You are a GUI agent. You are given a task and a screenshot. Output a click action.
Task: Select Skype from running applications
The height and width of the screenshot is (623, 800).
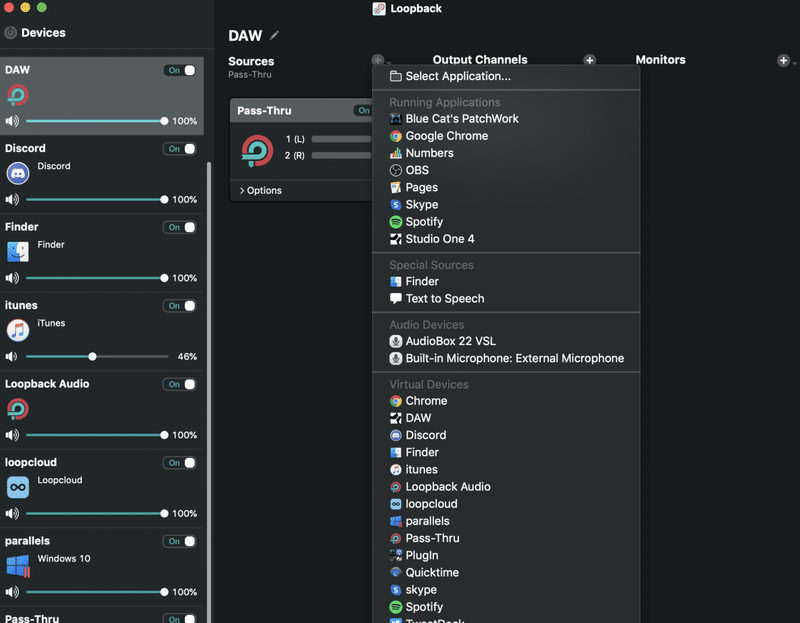[506, 205]
